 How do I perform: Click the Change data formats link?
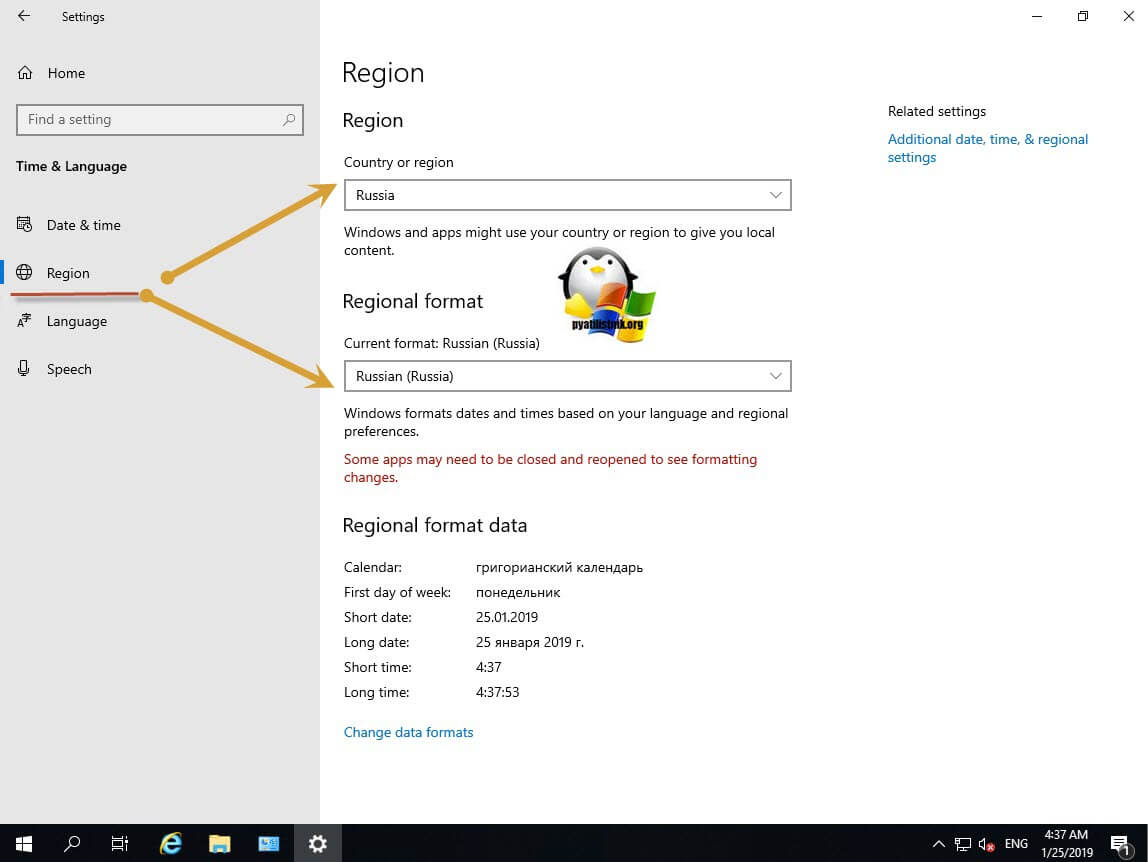[408, 732]
